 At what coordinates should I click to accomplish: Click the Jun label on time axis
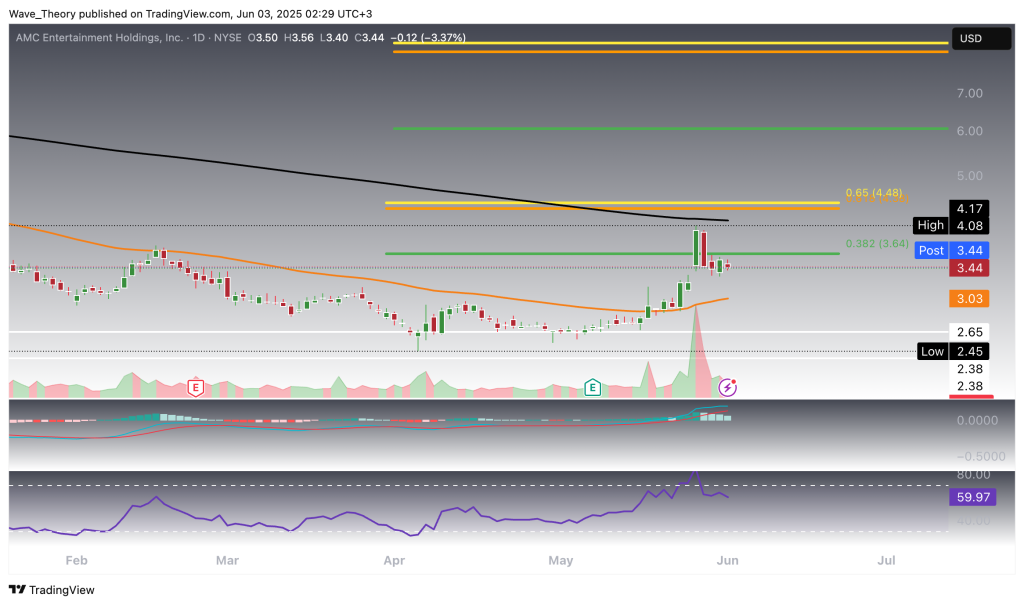[x=728, y=561]
